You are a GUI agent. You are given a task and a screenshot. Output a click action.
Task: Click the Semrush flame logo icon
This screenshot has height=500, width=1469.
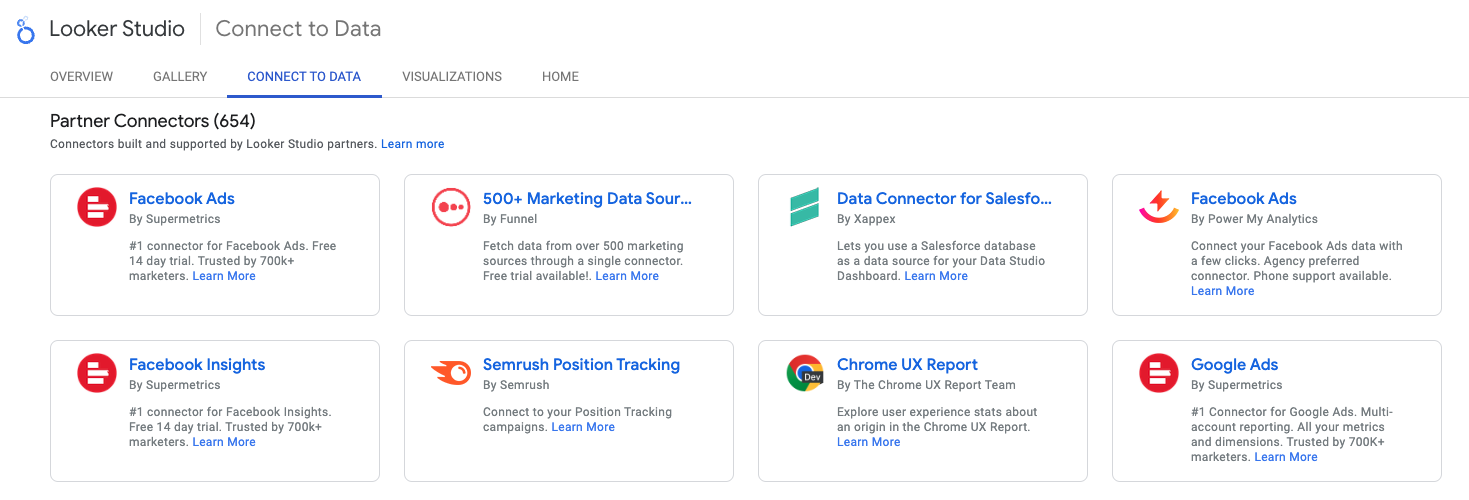451,374
